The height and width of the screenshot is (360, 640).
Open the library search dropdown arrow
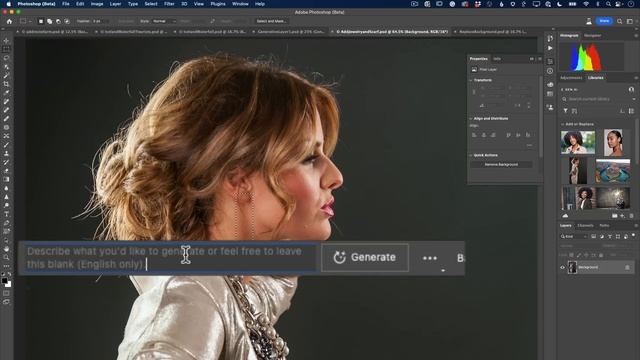tap(633, 99)
